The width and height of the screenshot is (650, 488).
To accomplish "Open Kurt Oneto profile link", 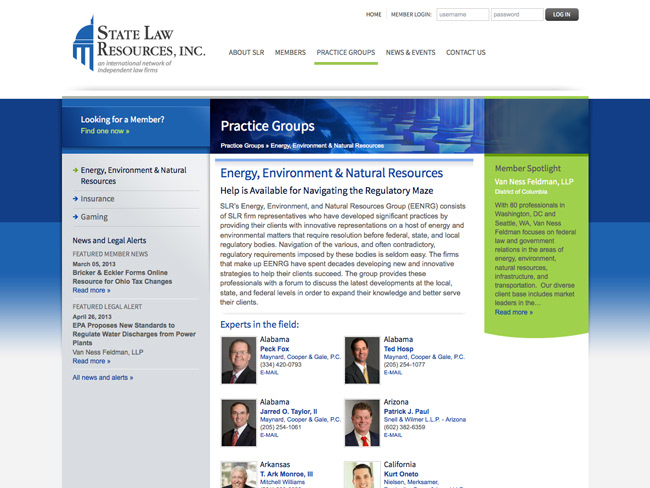I will tap(401, 474).
